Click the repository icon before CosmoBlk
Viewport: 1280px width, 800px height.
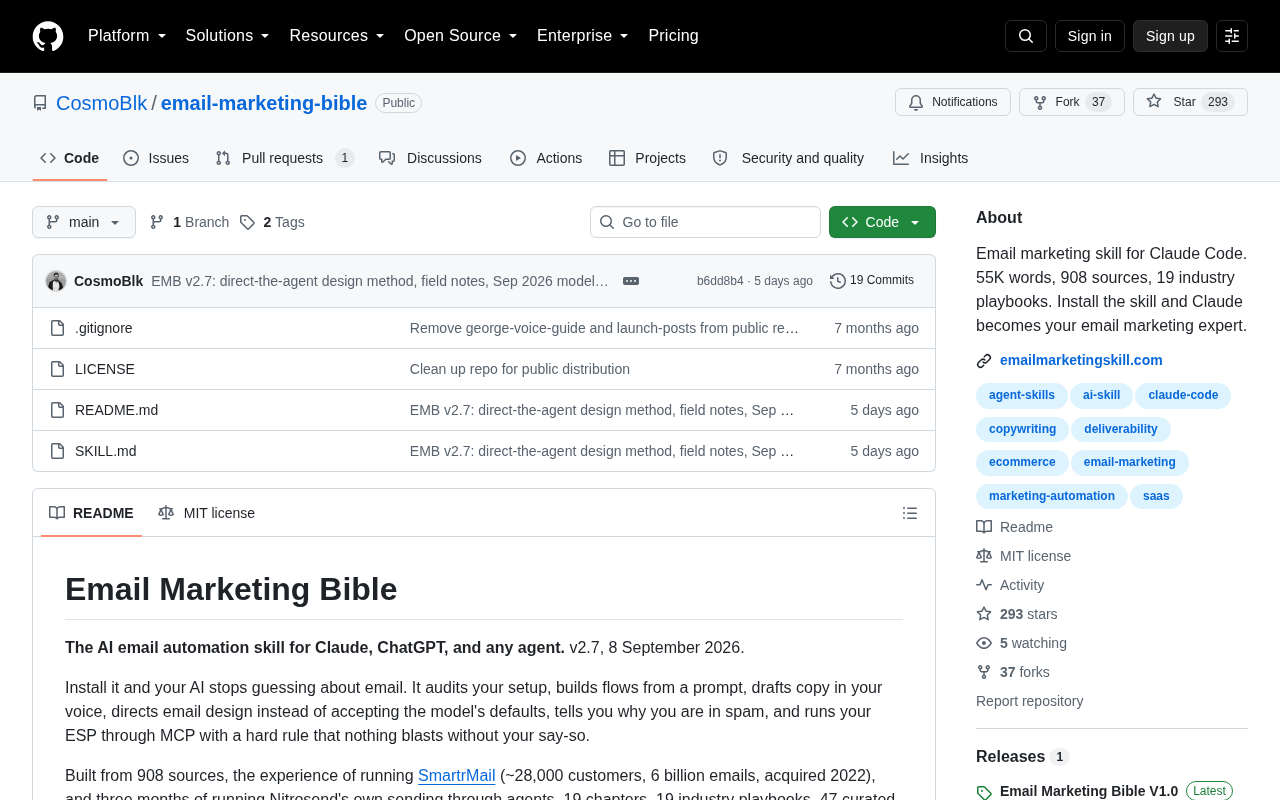[40, 103]
